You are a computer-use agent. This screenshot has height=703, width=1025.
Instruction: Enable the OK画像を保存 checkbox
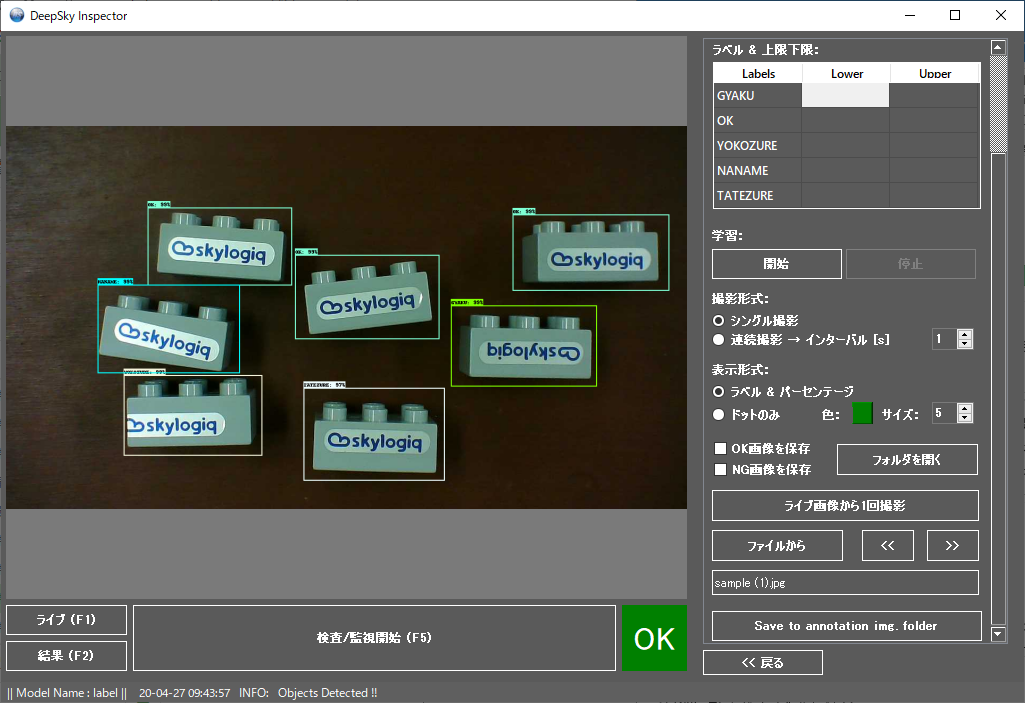click(720, 449)
